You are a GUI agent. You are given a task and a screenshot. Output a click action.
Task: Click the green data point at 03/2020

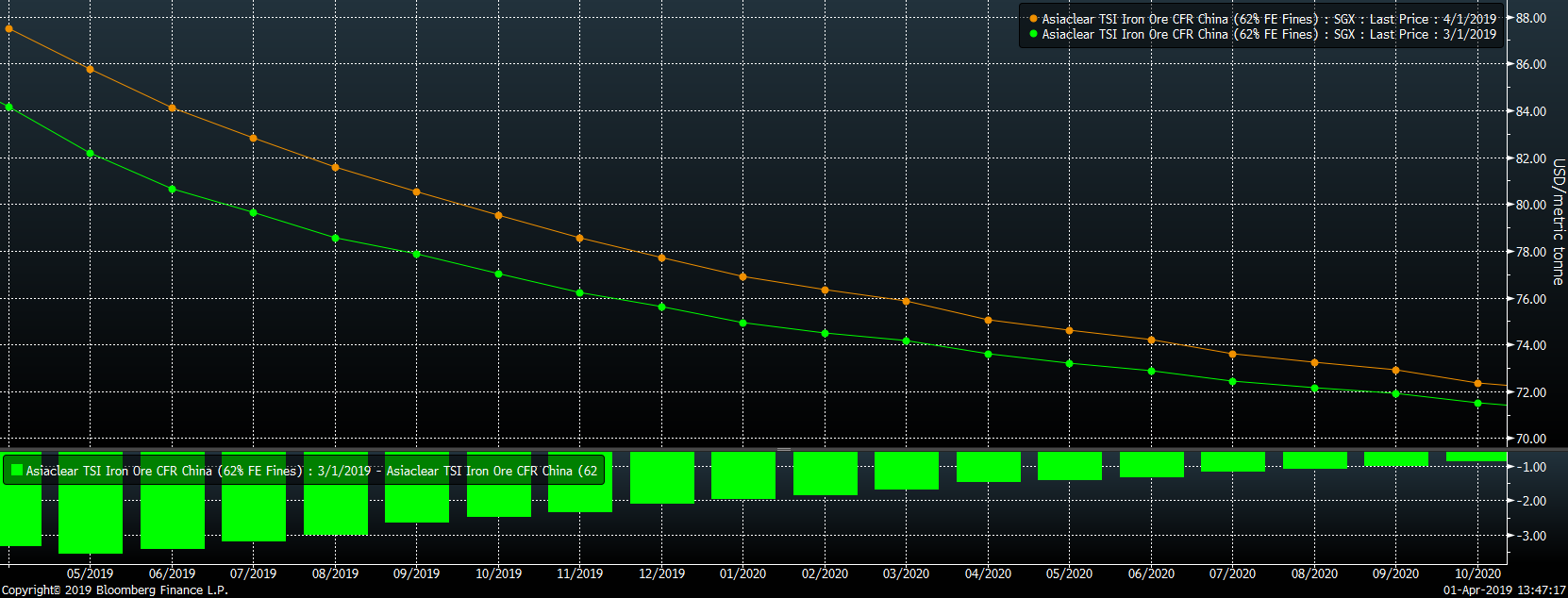coord(906,341)
